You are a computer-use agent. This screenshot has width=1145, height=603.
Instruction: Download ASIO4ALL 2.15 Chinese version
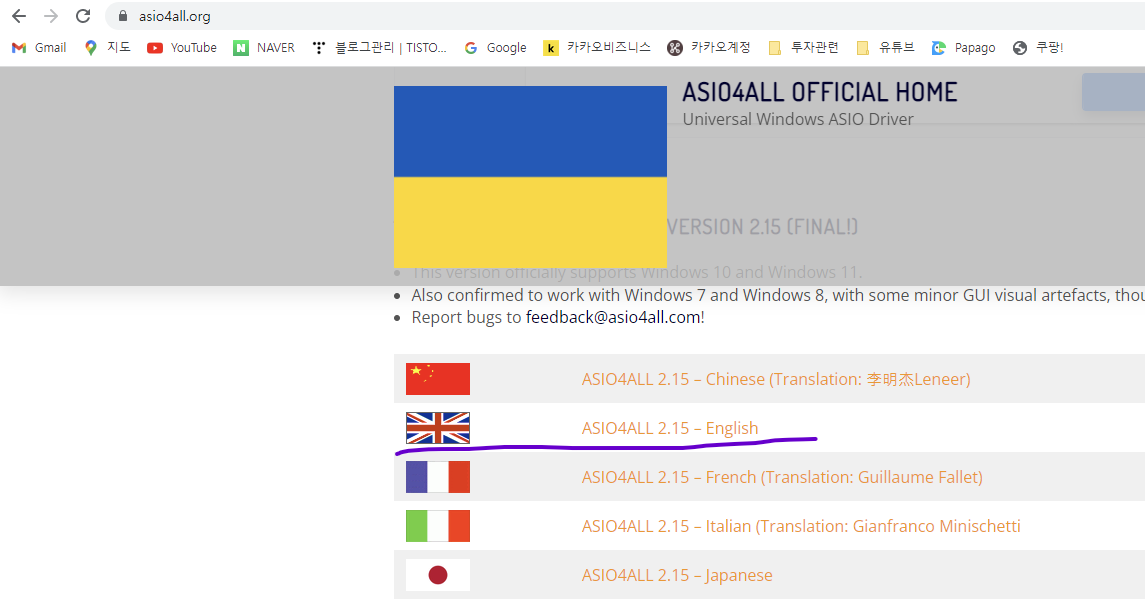point(776,380)
